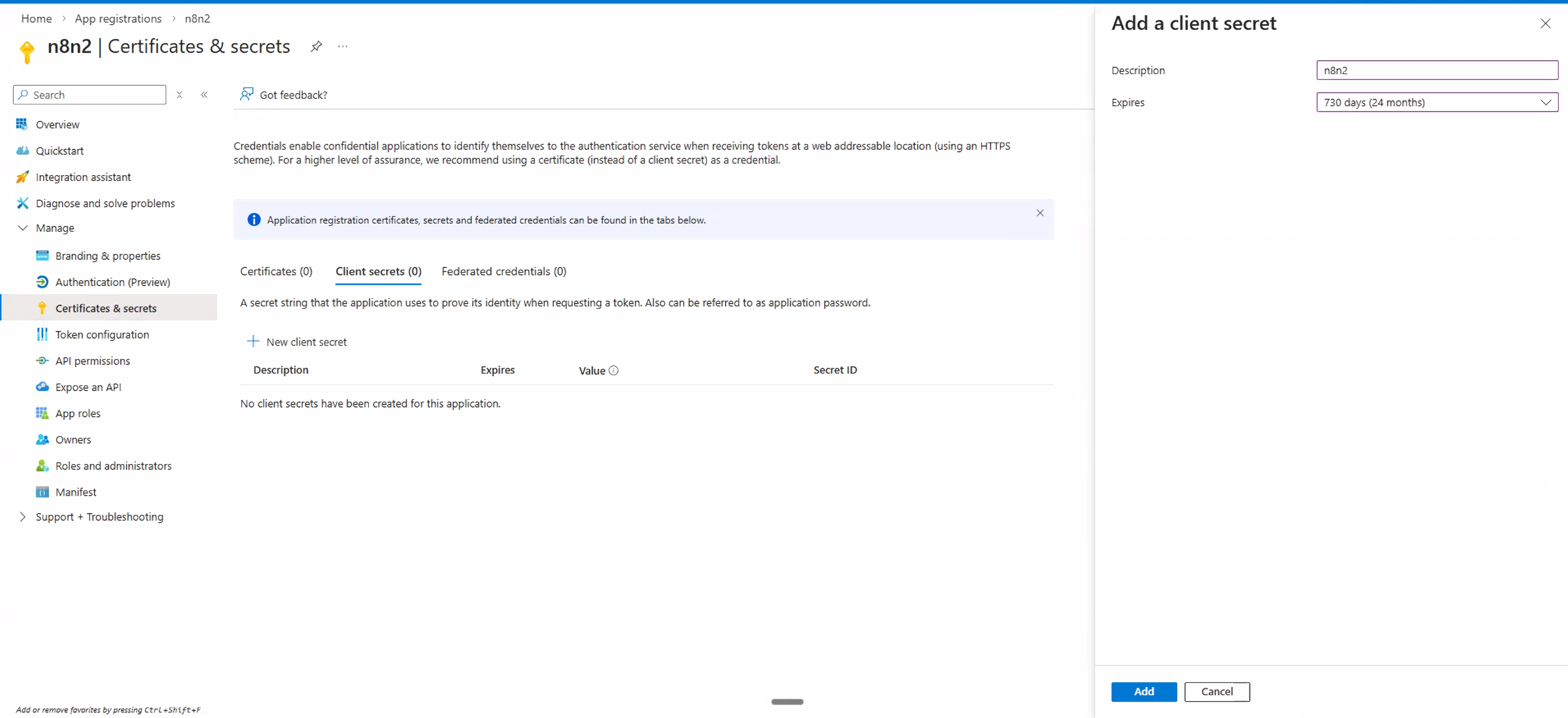1568x718 pixels.
Task: Pin the Certificates & secrets page
Action: tap(316, 46)
